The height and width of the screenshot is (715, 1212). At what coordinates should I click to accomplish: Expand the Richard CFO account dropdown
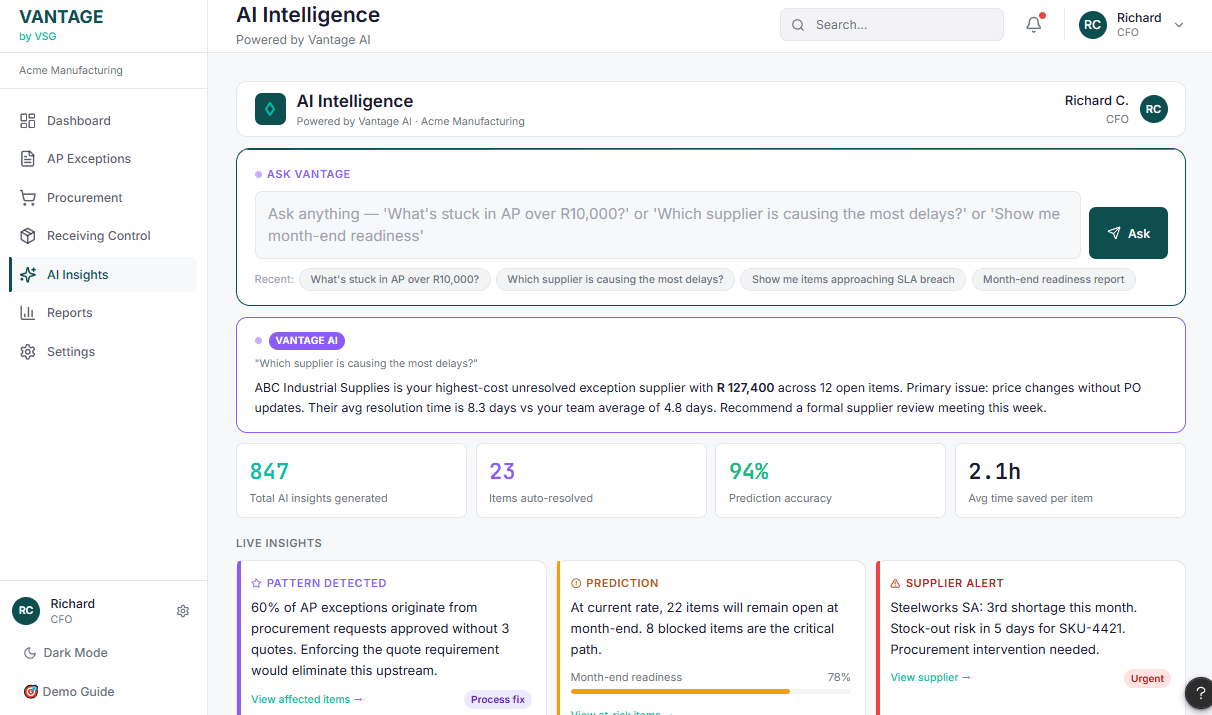(x=1131, y=24)
